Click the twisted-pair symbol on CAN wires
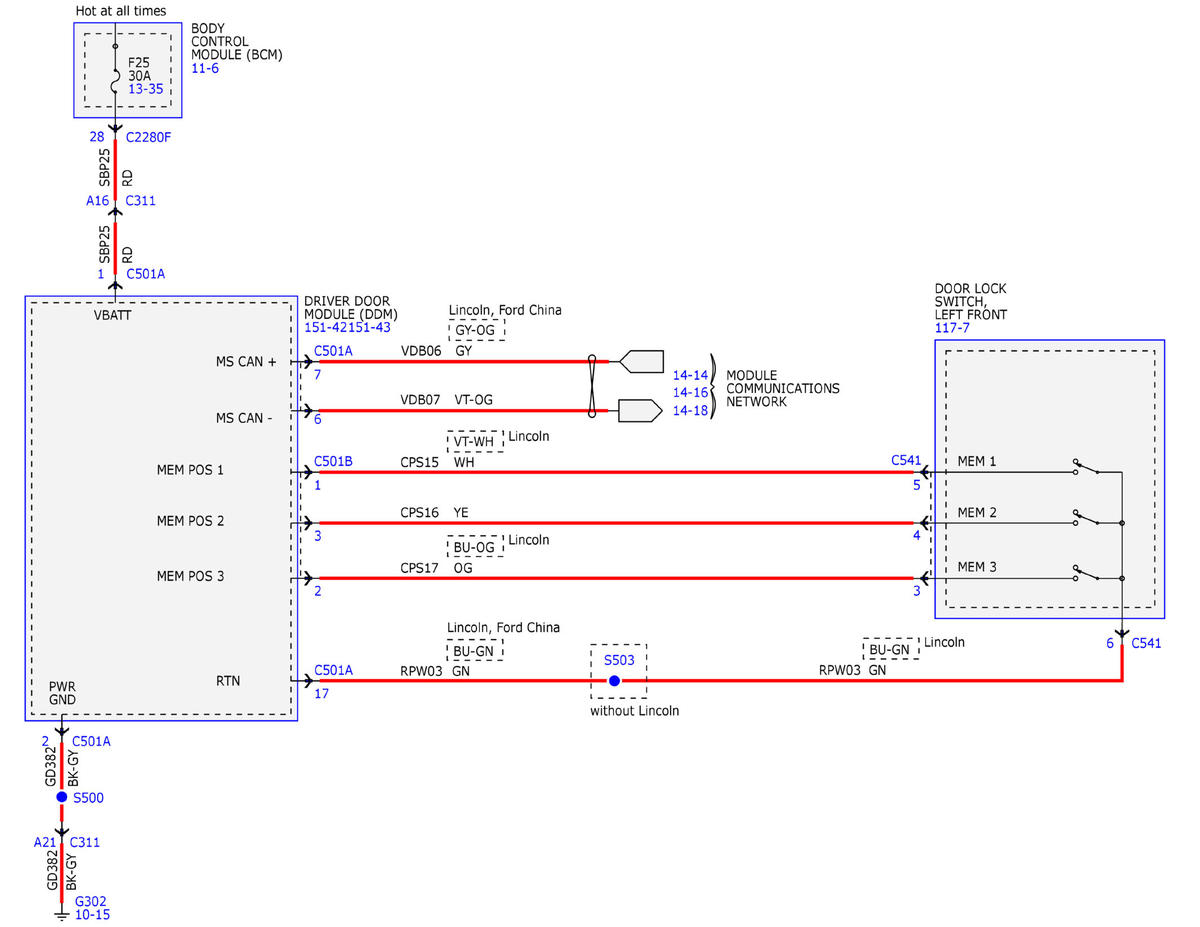 (x=593, y=387)
